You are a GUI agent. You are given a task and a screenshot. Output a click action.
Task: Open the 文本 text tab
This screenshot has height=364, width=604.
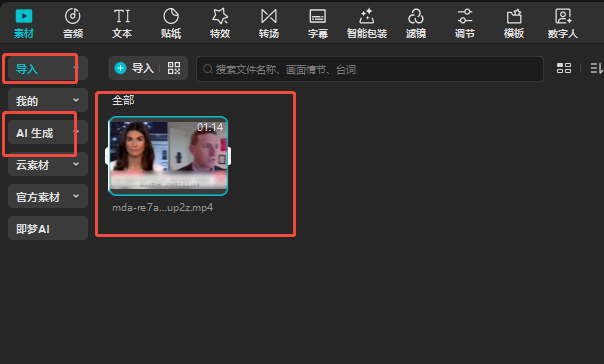tap(122, 23)
